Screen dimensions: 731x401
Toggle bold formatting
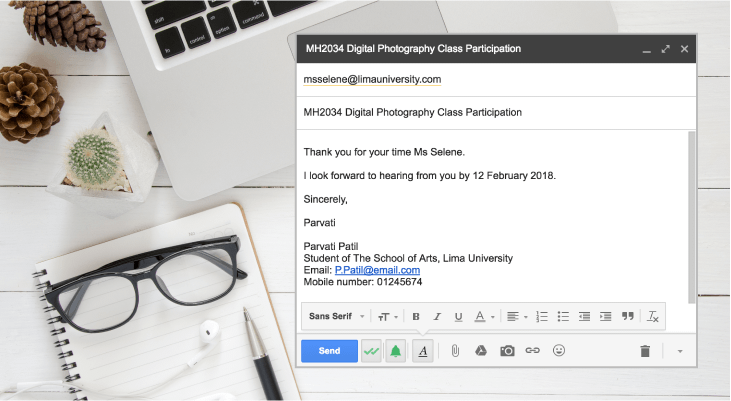click(x=416, y=317)
